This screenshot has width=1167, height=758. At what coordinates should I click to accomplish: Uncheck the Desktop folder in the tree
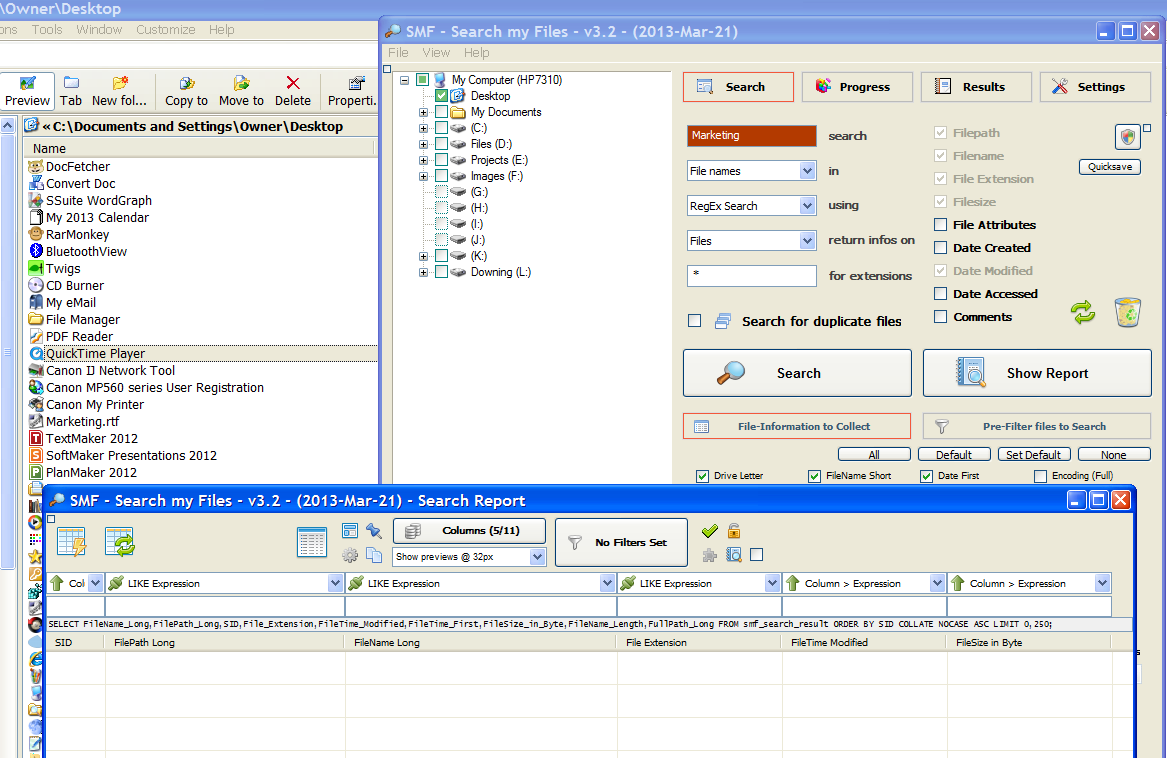441,96
